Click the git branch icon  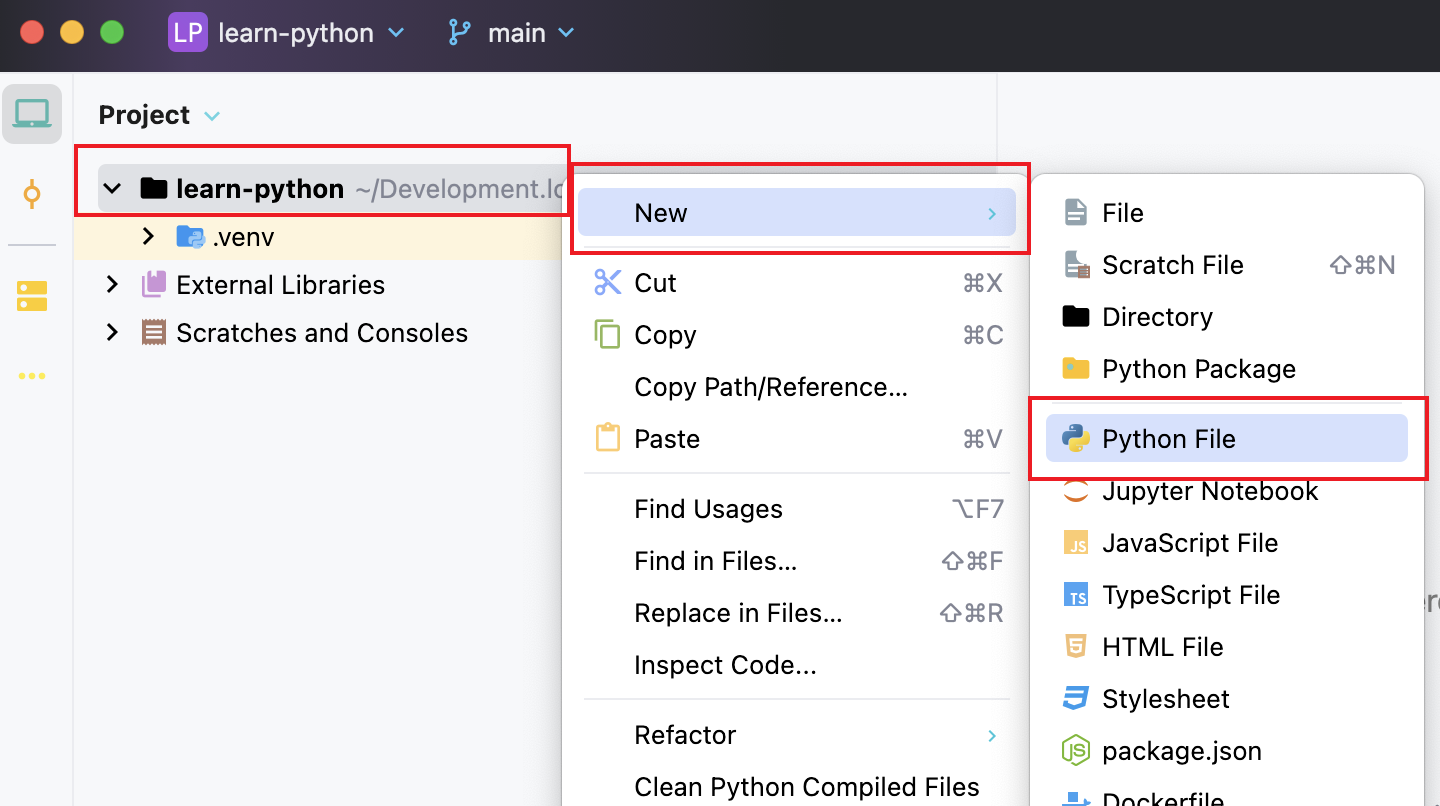pos(459,33)
